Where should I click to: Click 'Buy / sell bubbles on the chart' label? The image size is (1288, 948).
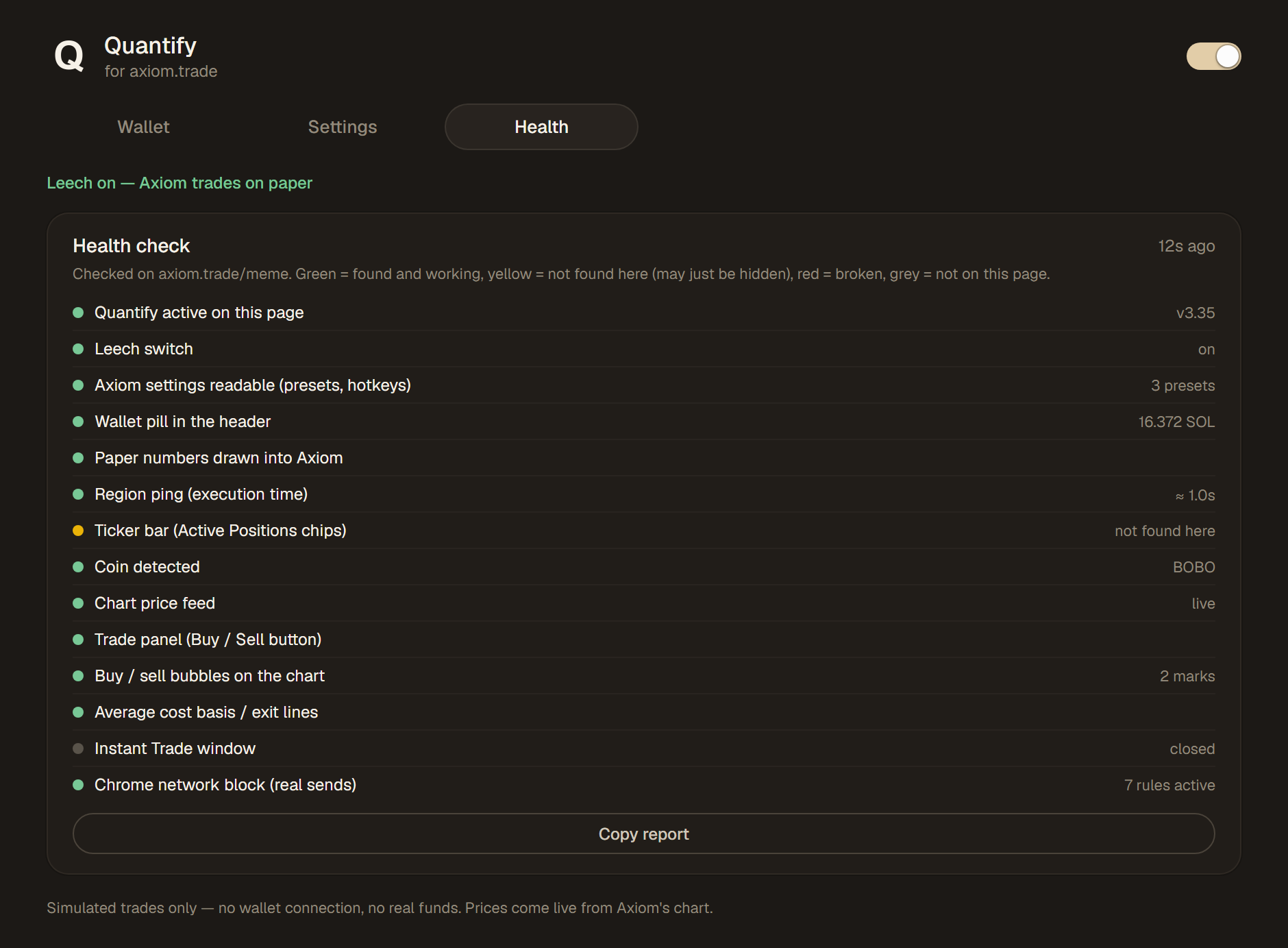(x=210, y=676)
